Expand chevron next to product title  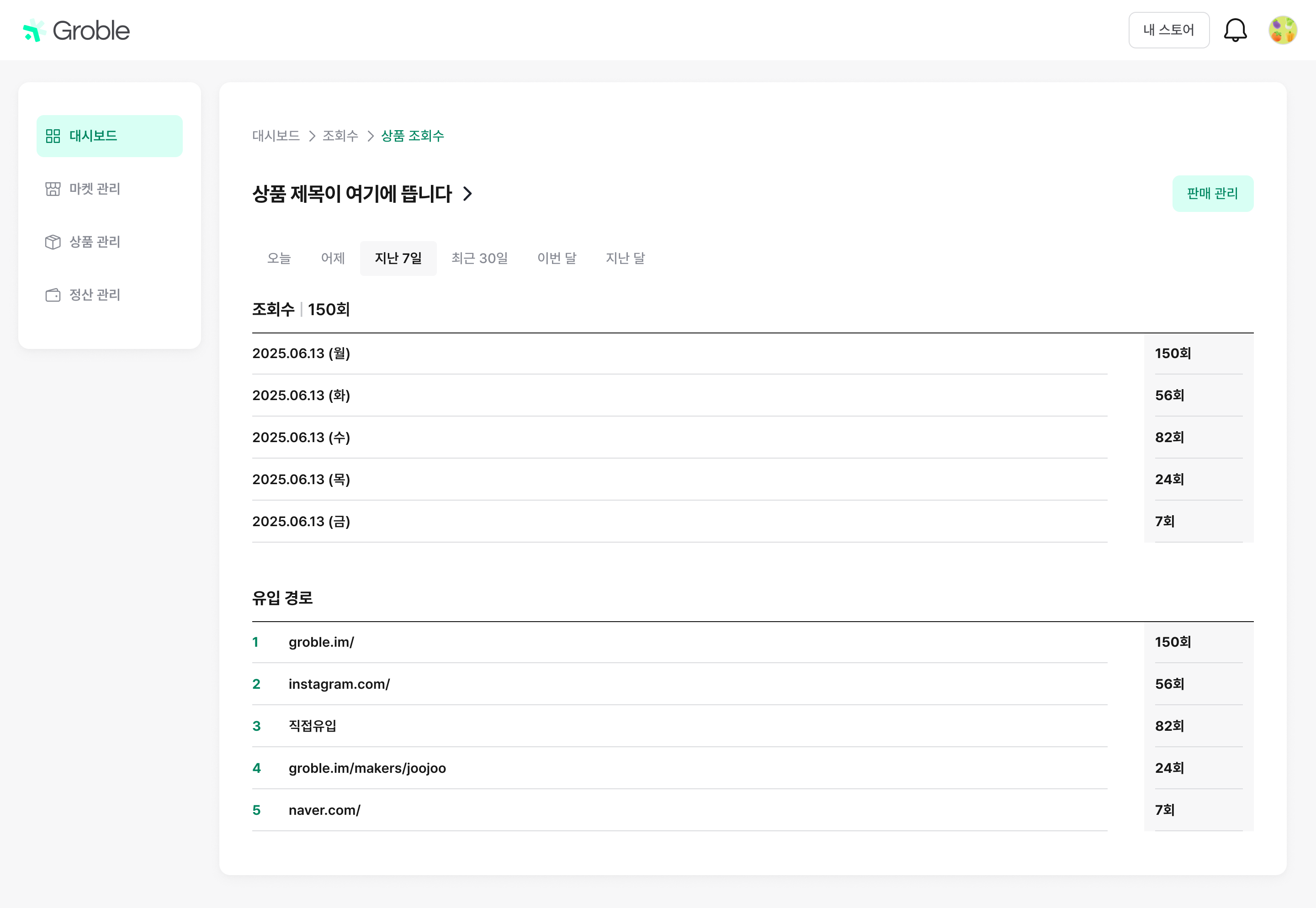coord(468,194)
